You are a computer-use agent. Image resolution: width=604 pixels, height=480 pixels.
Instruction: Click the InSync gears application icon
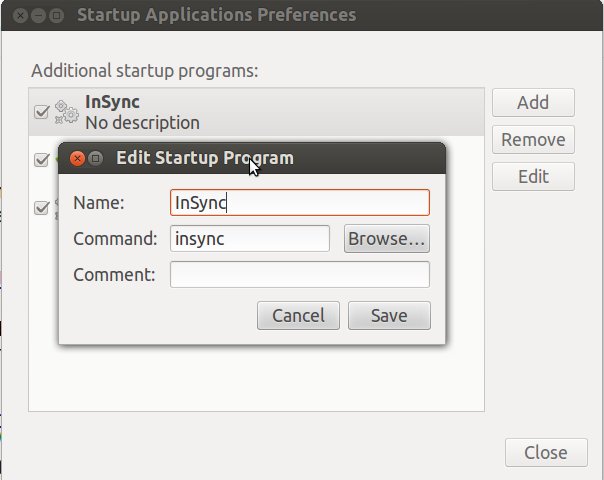tap(67, 112)
